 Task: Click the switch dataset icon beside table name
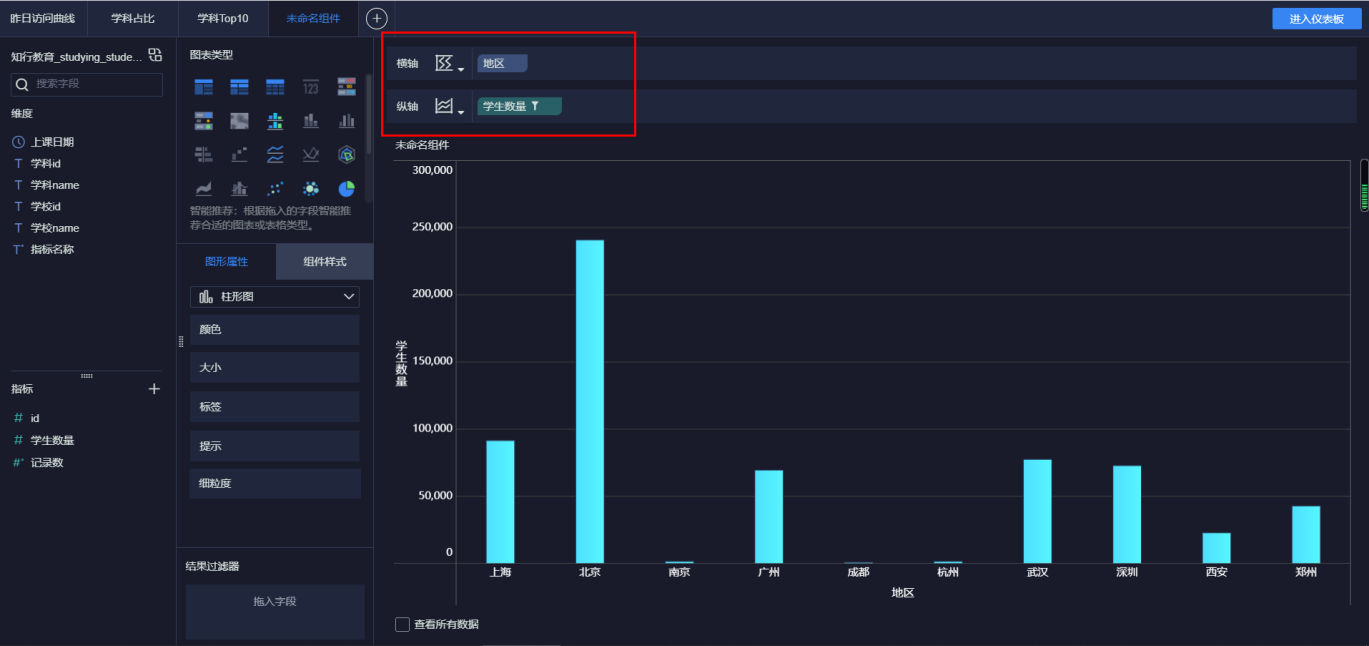(x=155, y=55)
